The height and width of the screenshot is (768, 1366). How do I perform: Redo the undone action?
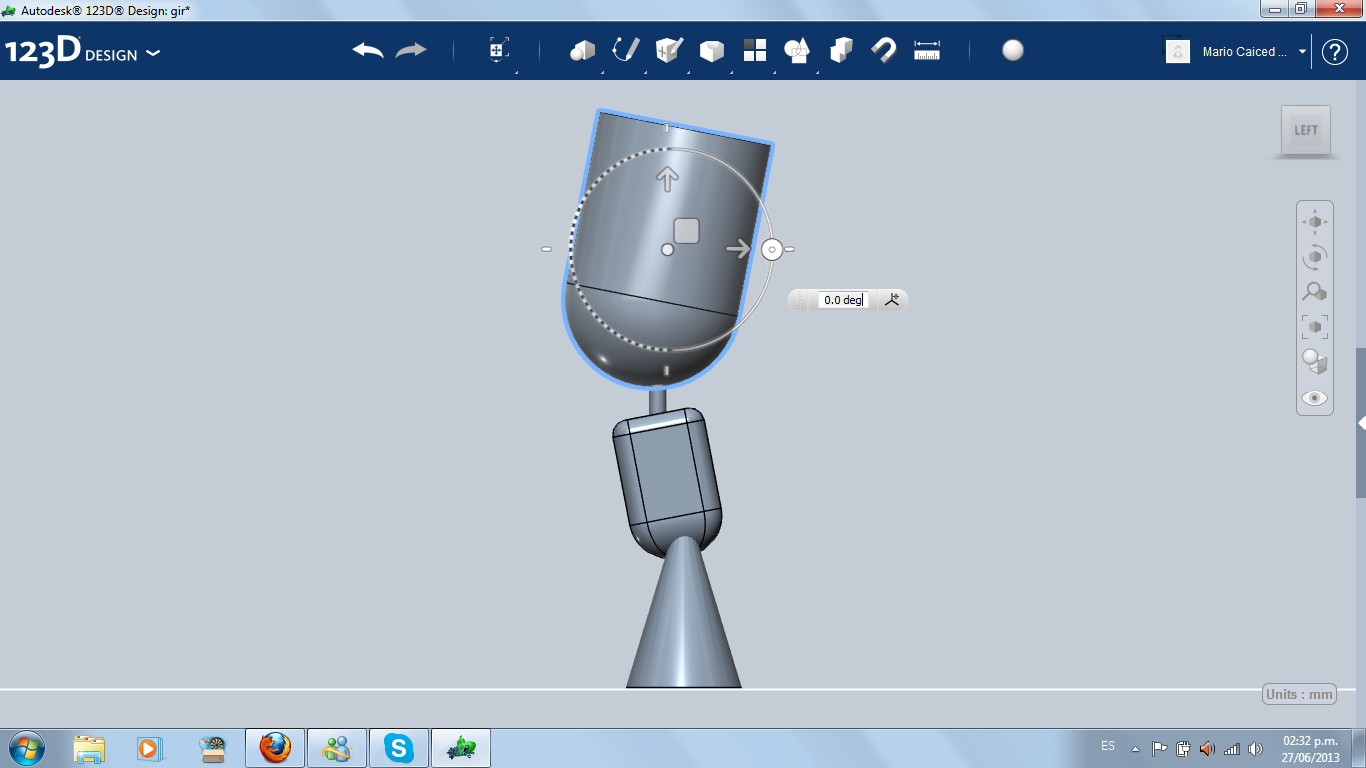[411, 50]
